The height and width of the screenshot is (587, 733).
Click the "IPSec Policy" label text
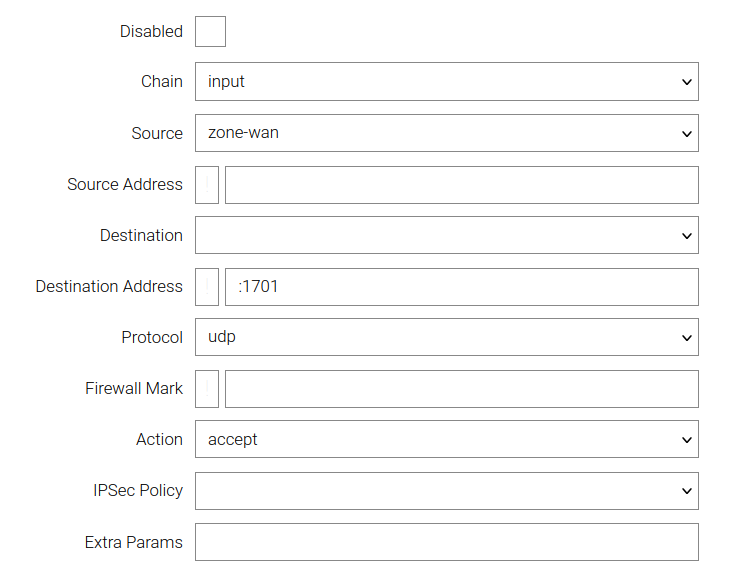tap(138, 491)
